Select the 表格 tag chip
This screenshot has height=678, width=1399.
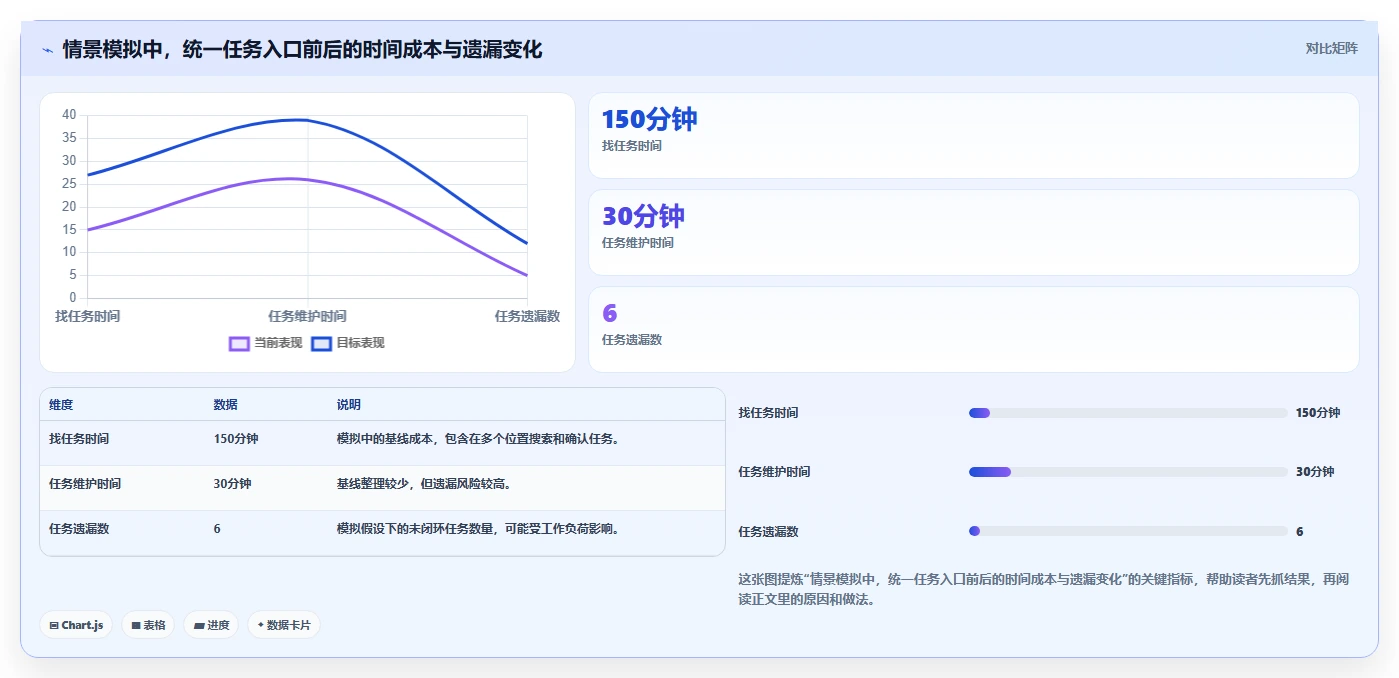pos(148,625)
